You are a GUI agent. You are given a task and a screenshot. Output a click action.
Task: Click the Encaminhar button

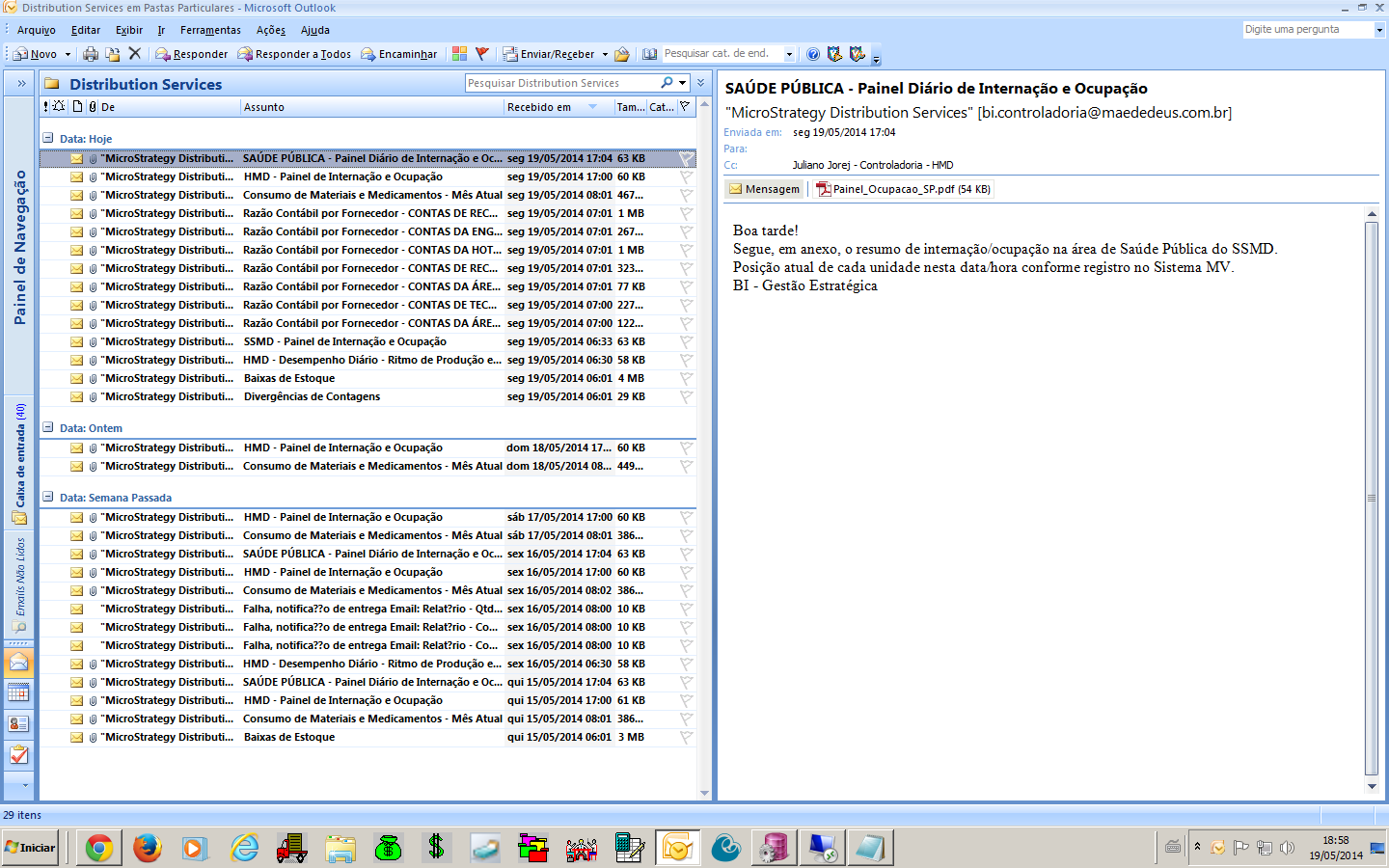pos(399,54)
